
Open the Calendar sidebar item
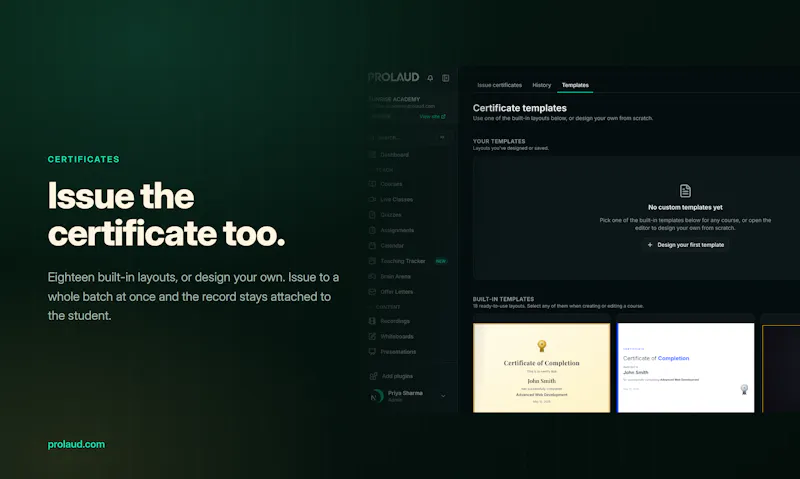386,245
